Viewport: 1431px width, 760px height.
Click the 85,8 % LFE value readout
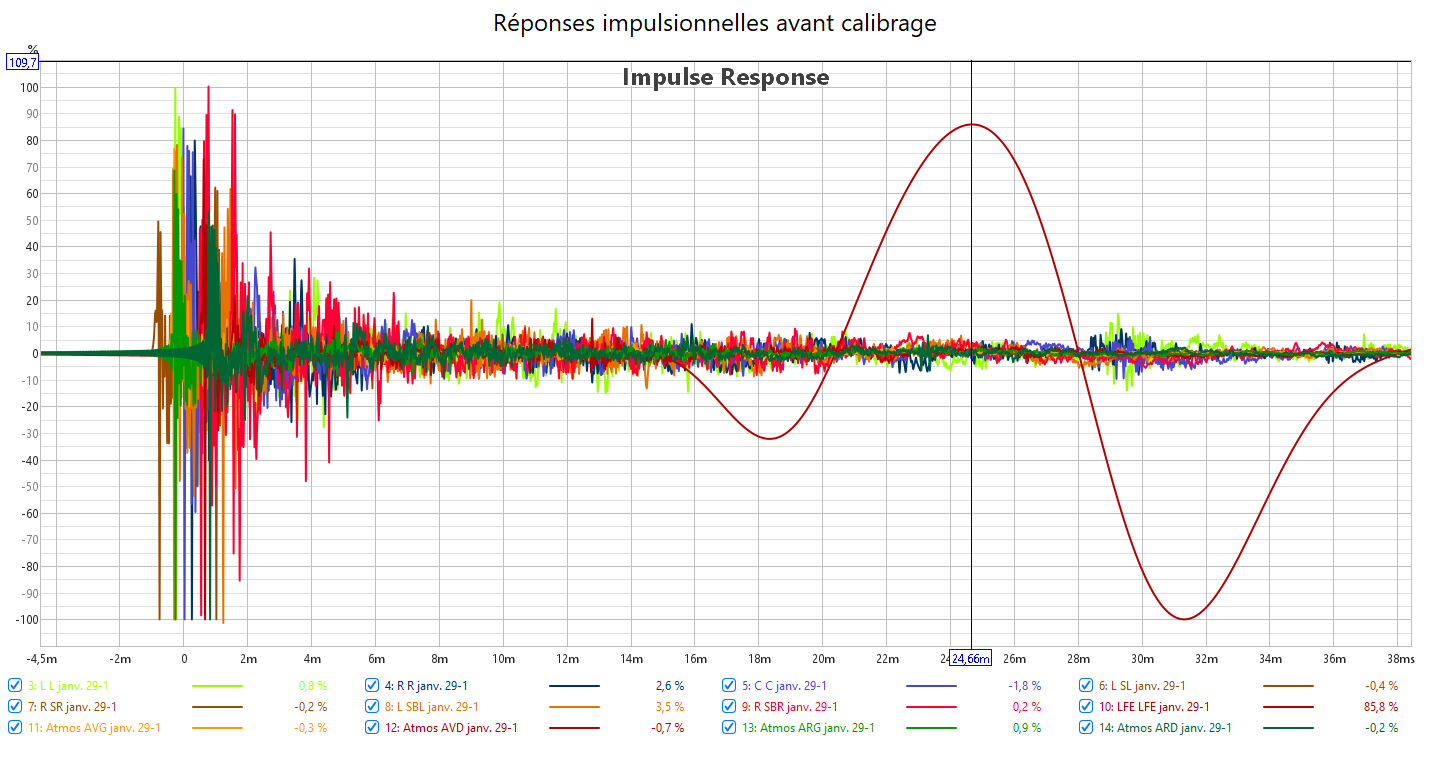(x=1379, y=707)
